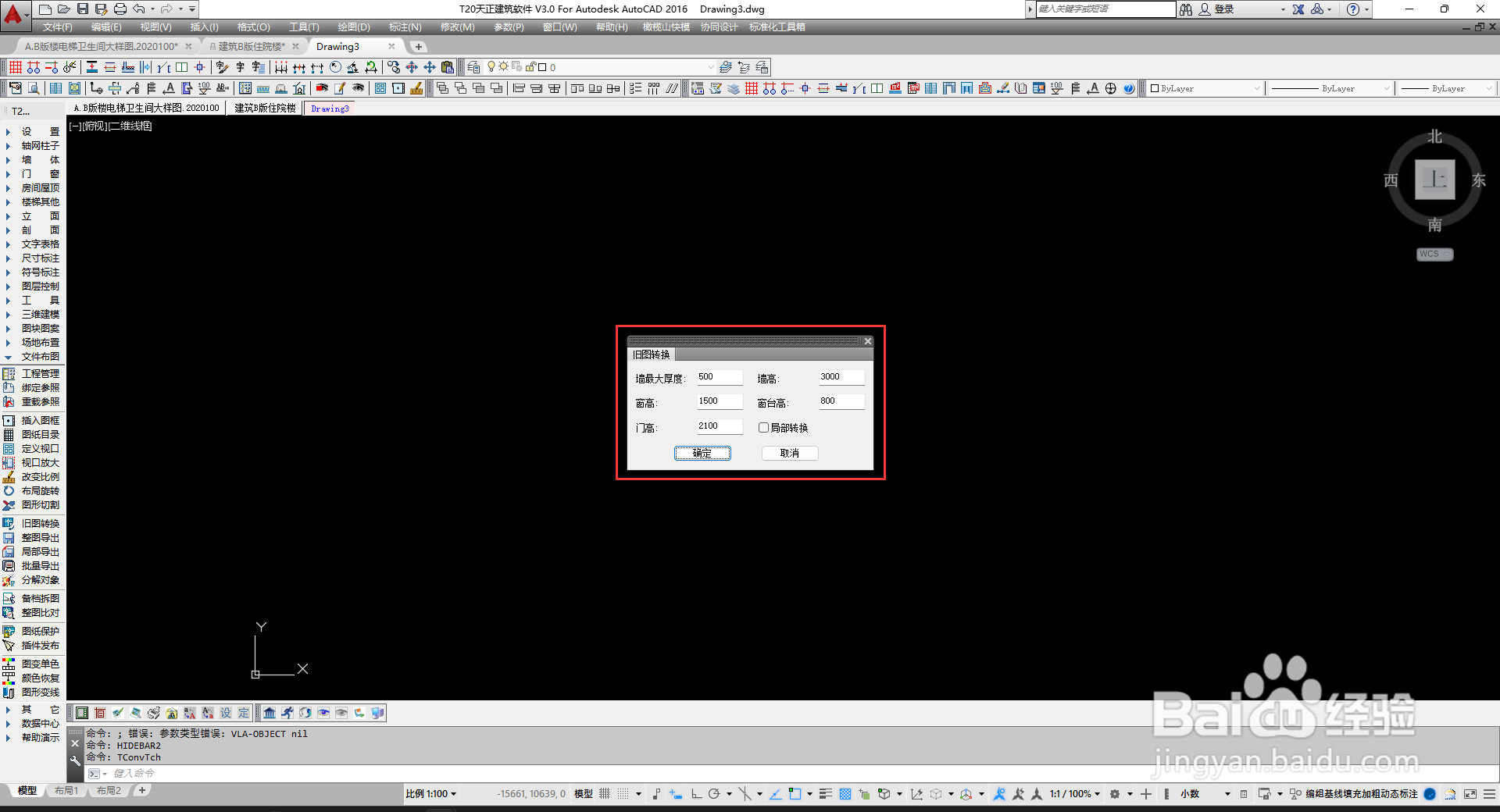The image size is (1500, 812).
Task: Expand the 楼梯其他 sidebar category
Action: pos(33,202)
